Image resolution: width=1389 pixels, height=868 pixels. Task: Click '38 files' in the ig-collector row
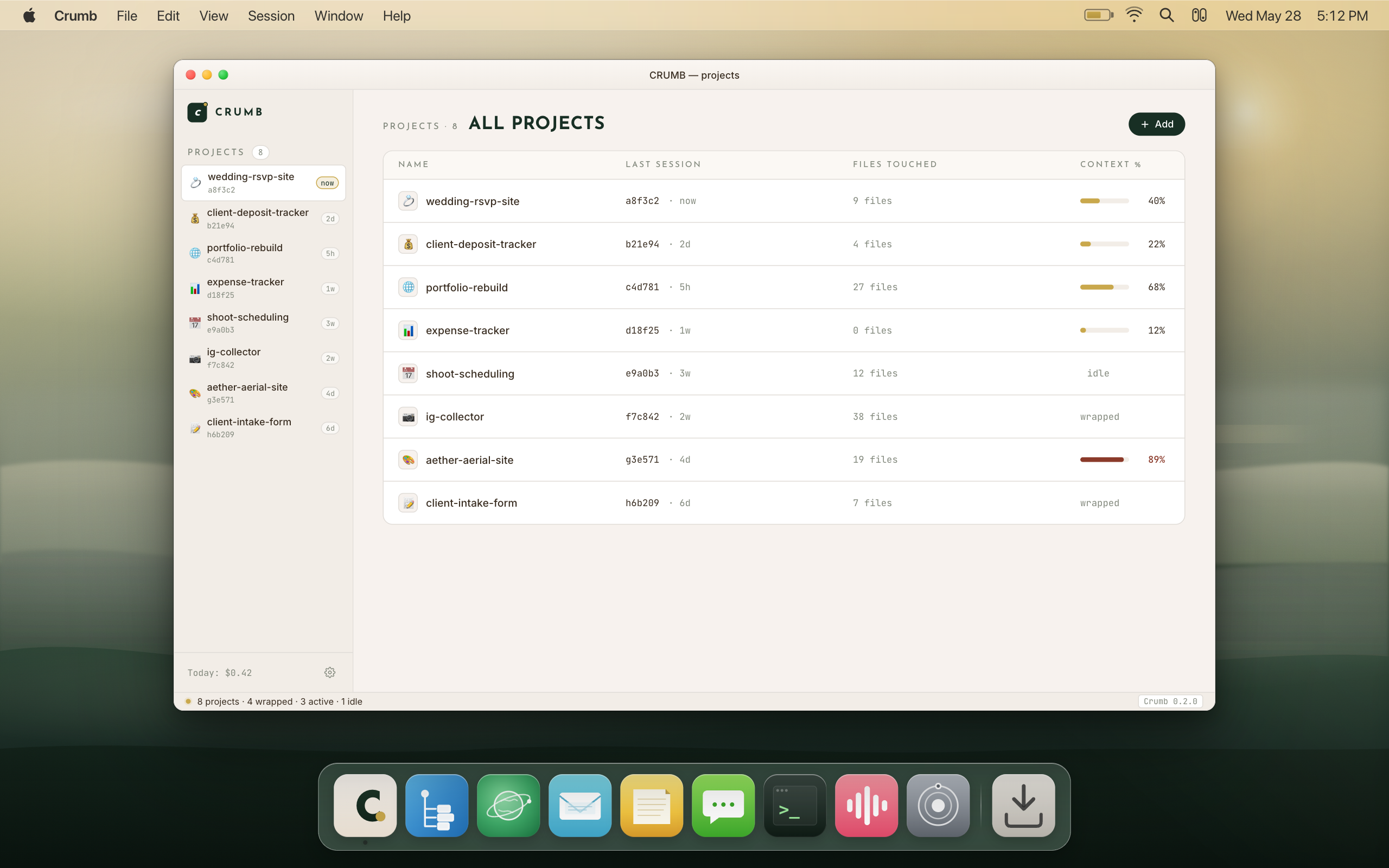[875, 417]
